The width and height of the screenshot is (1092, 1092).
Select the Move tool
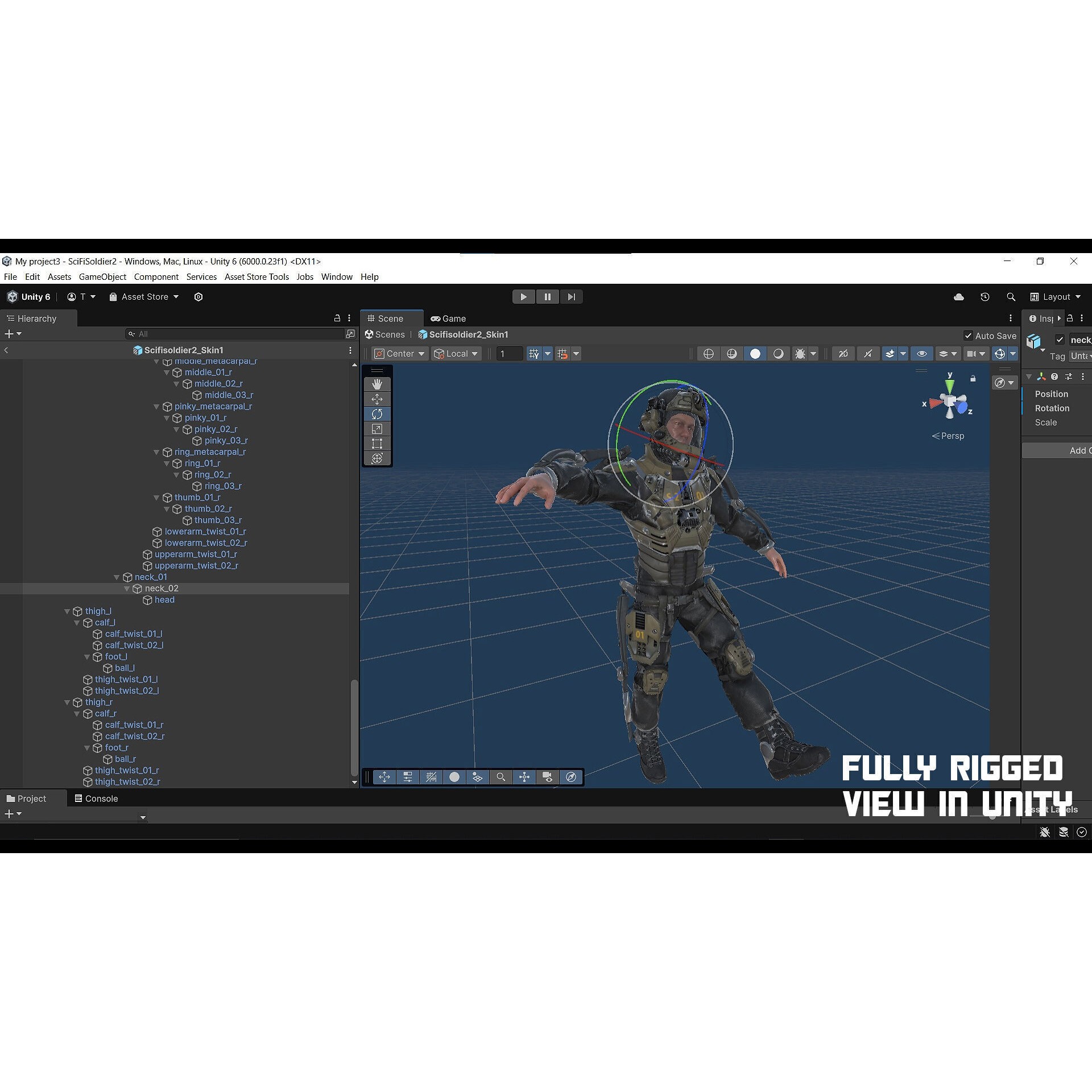(x=377, y=399)
